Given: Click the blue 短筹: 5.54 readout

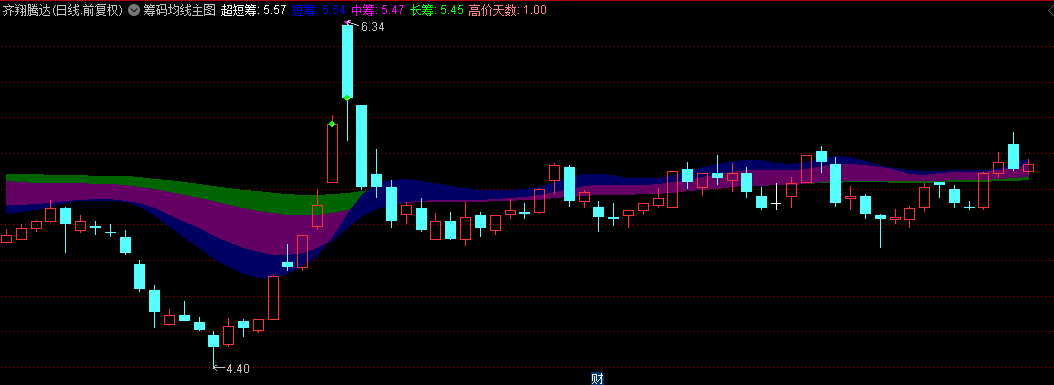Looking at the screenshot, I should (319, 10).
